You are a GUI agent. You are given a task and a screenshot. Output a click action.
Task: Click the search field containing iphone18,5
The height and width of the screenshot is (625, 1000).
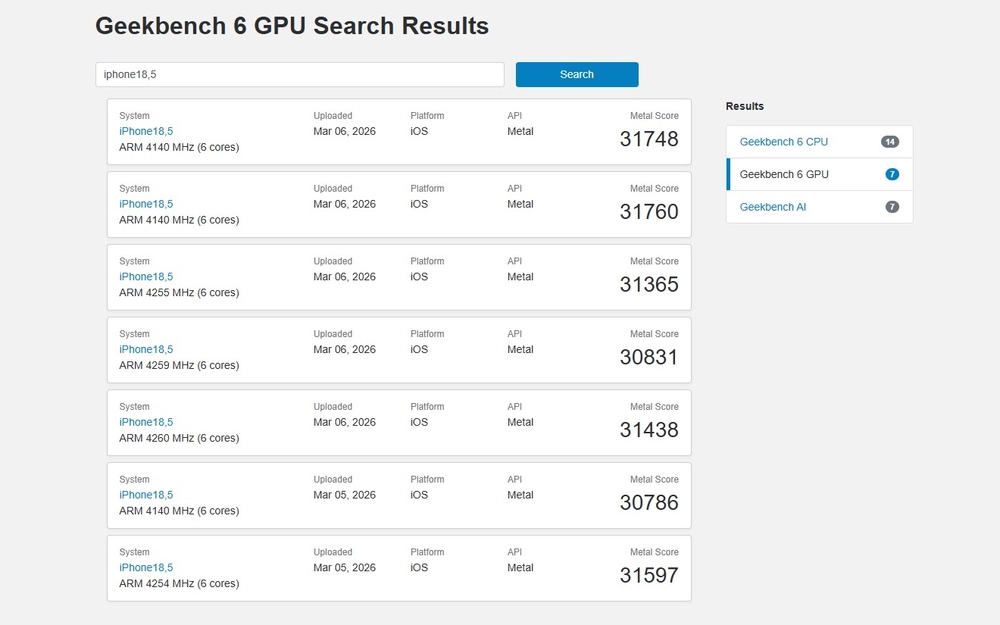(x=299, y=75)
